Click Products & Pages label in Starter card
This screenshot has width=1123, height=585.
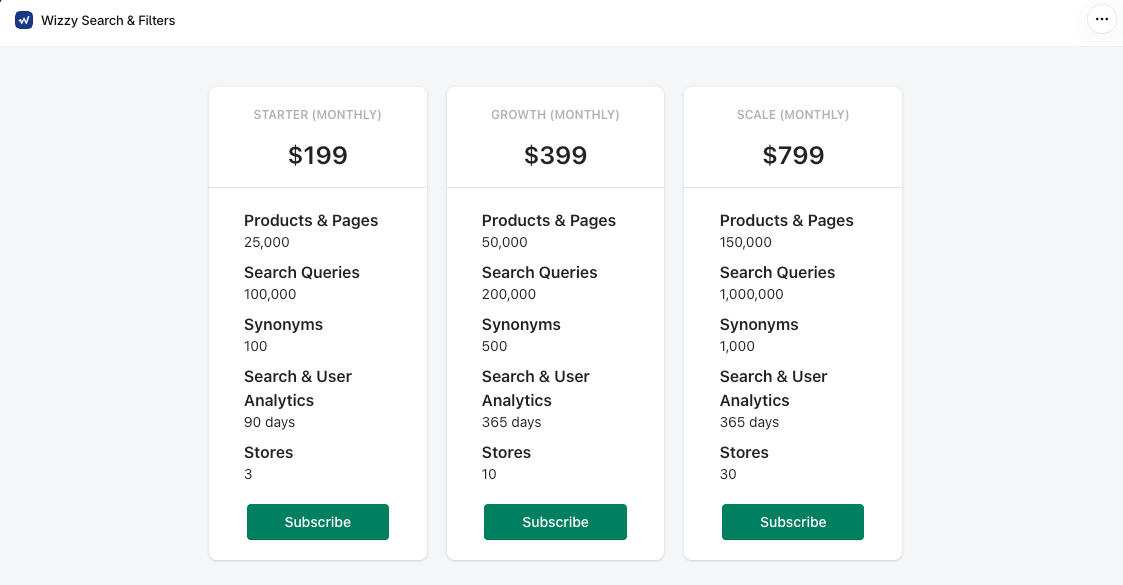point(311,221)
